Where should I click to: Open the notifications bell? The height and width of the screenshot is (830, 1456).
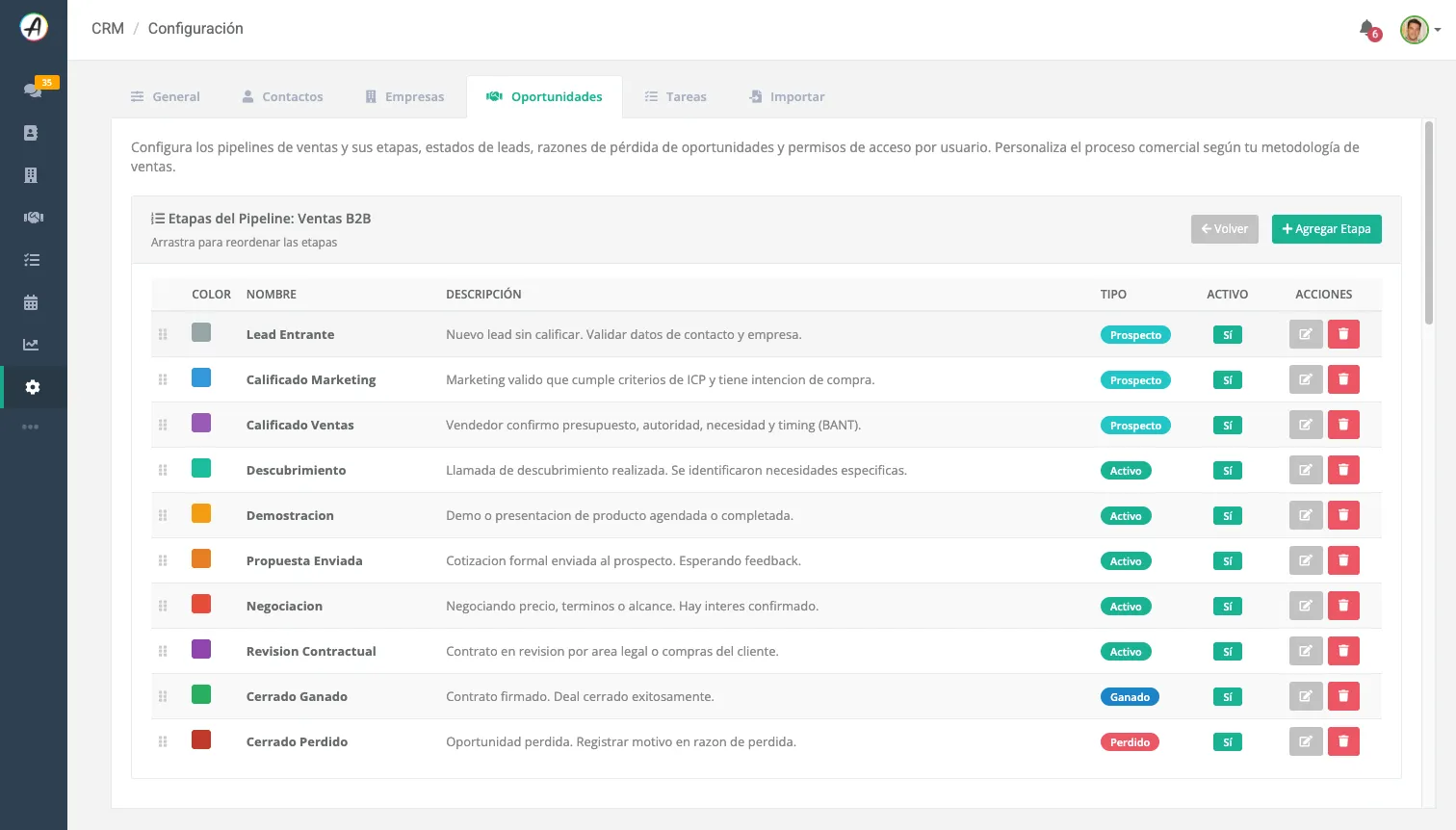click(x=1367, y=29)
